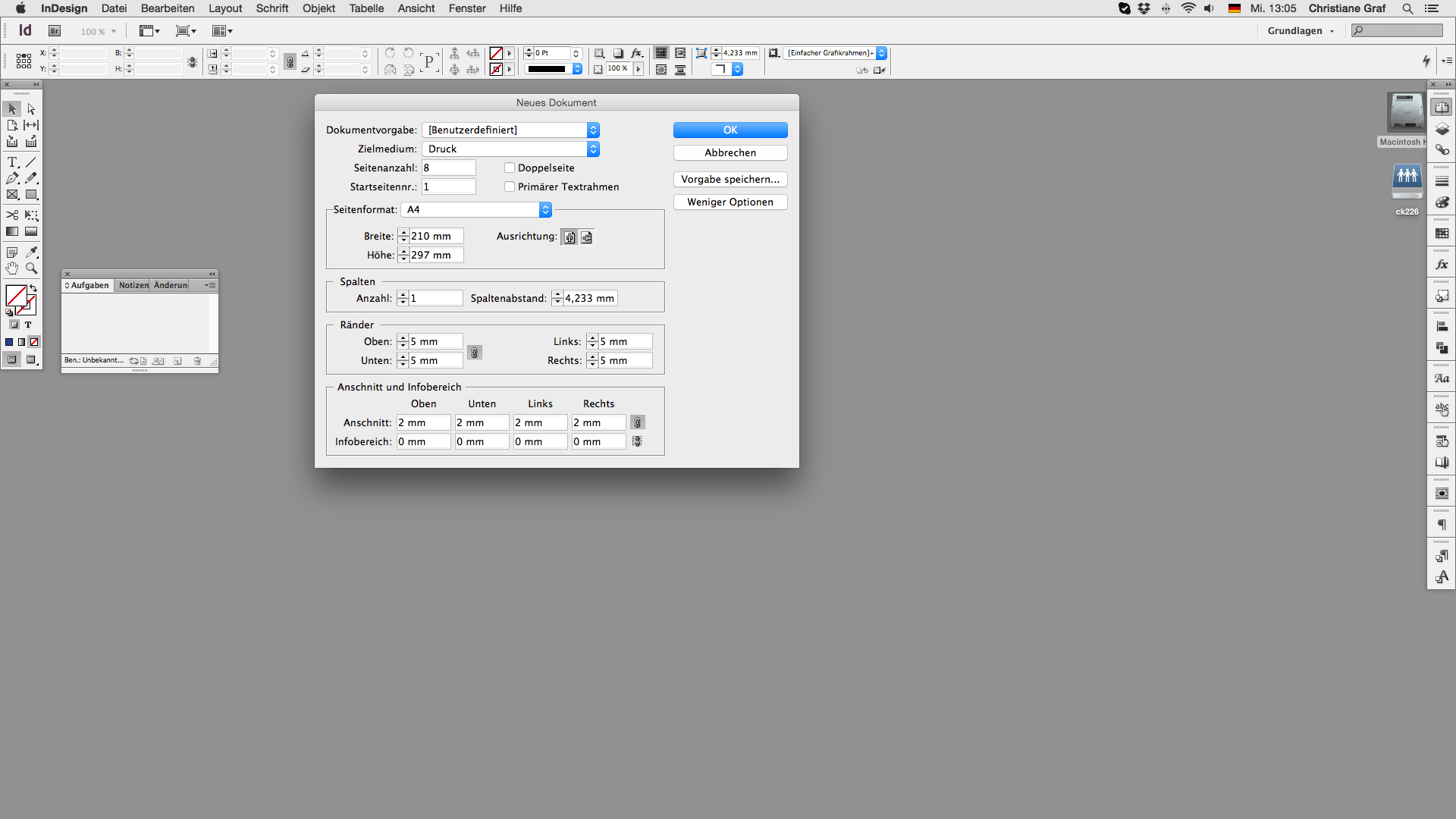
Task: Click the fill color swatch in toolbox
Action: [16, 296]
